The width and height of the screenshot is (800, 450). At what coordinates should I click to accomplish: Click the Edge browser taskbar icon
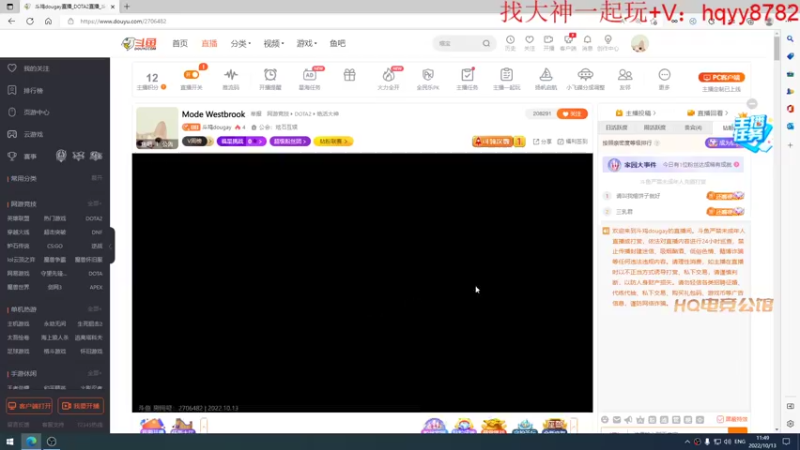[31, 442]
